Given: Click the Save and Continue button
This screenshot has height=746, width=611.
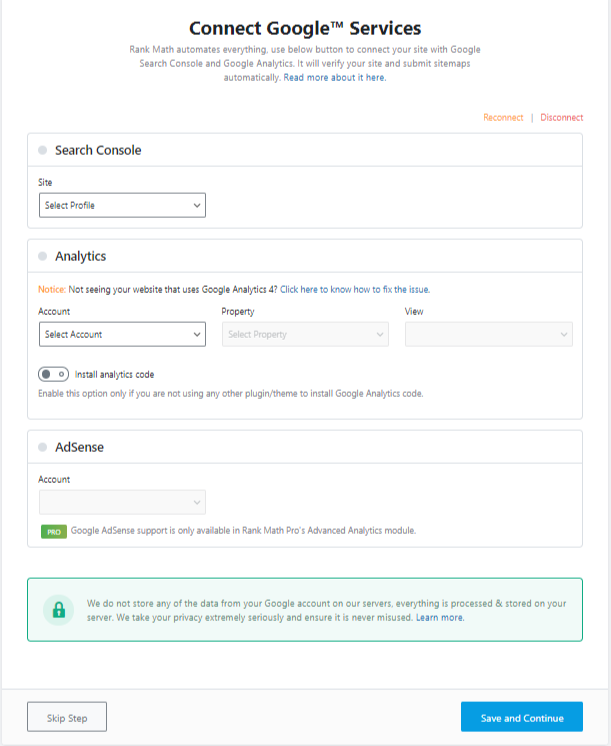Looking at the screenshot, I should [x=522, y=717].
